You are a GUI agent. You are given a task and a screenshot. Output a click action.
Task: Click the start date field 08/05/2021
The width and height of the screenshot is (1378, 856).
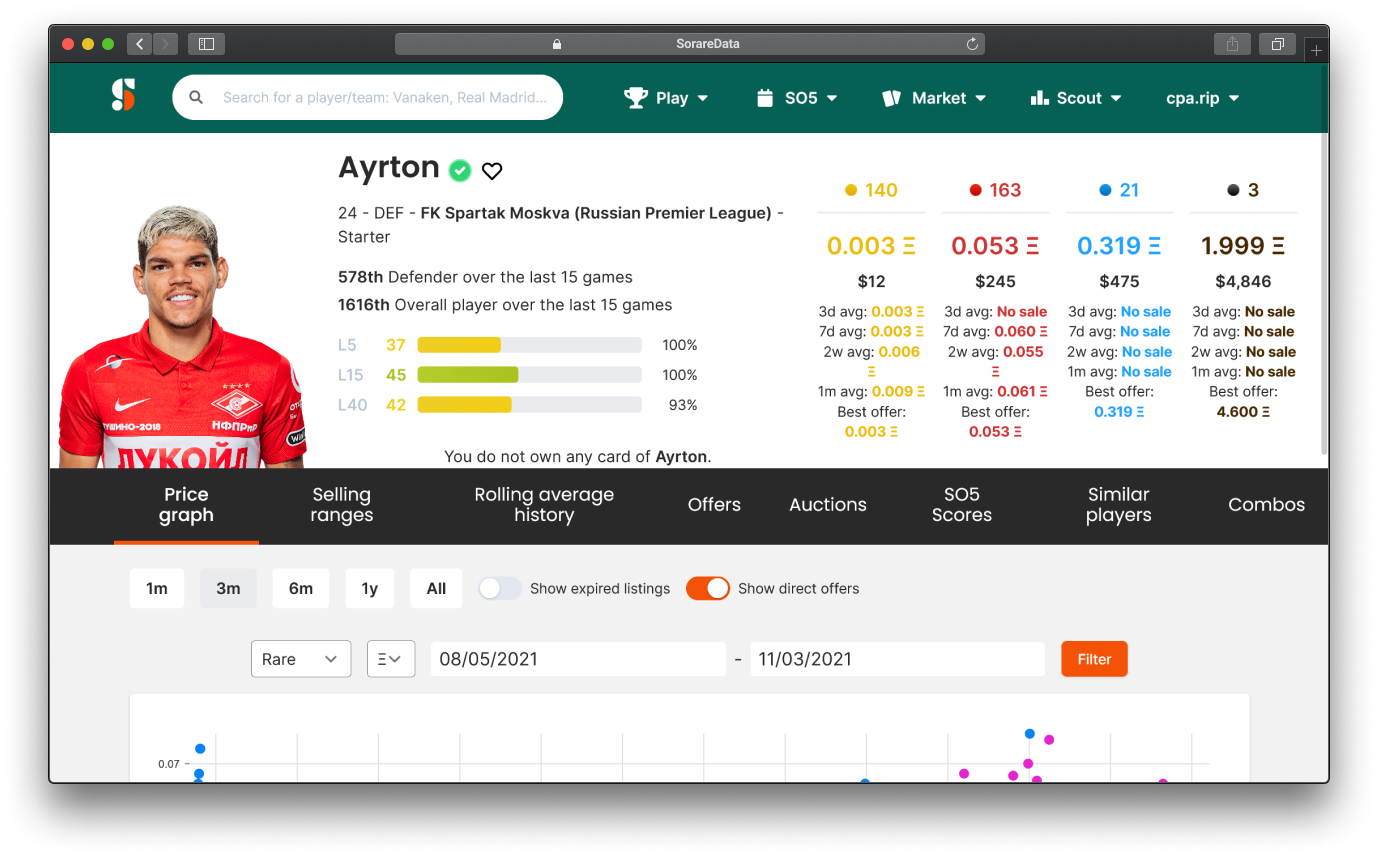578,659
